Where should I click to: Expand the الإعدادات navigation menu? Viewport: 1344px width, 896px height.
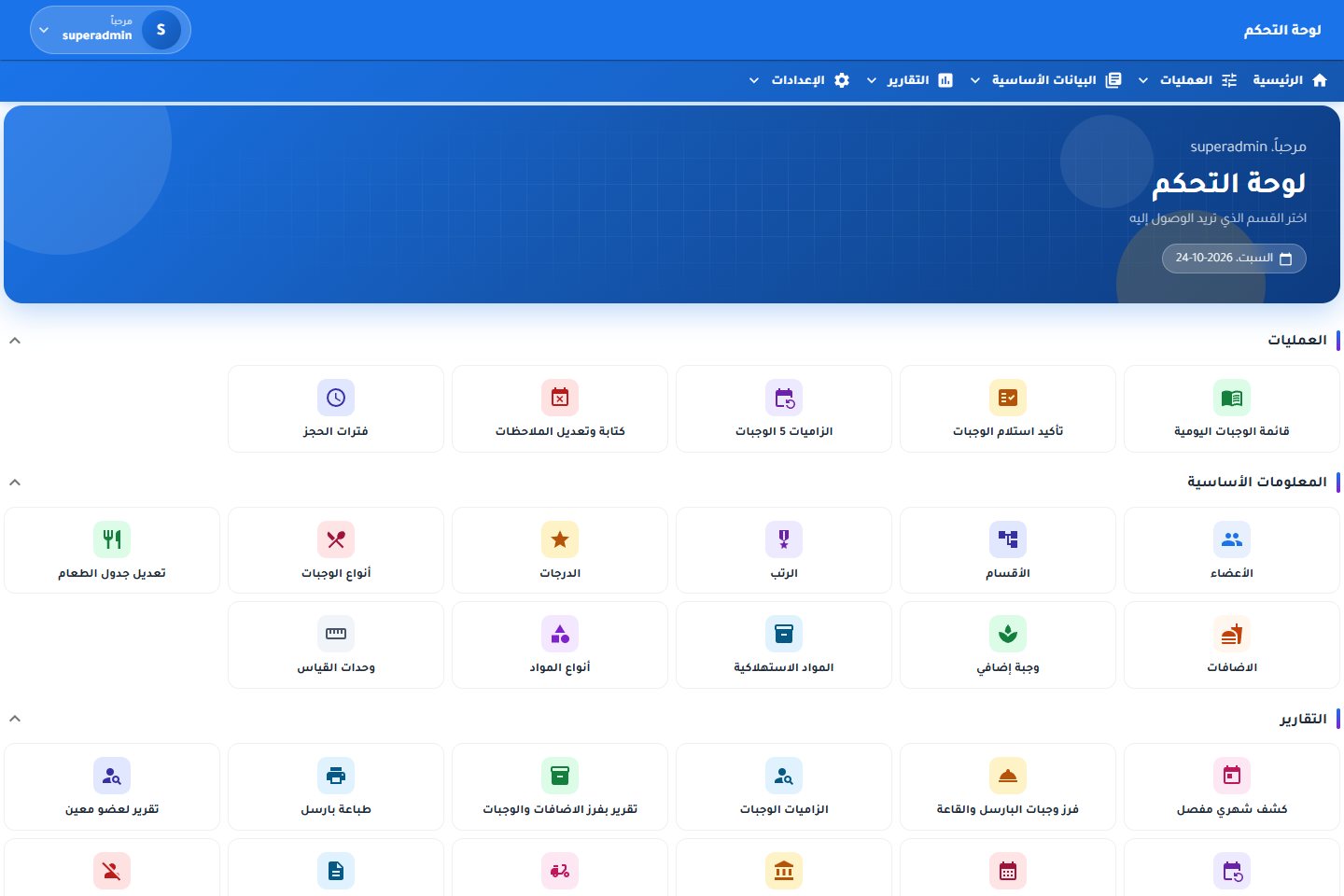(799, 80)
